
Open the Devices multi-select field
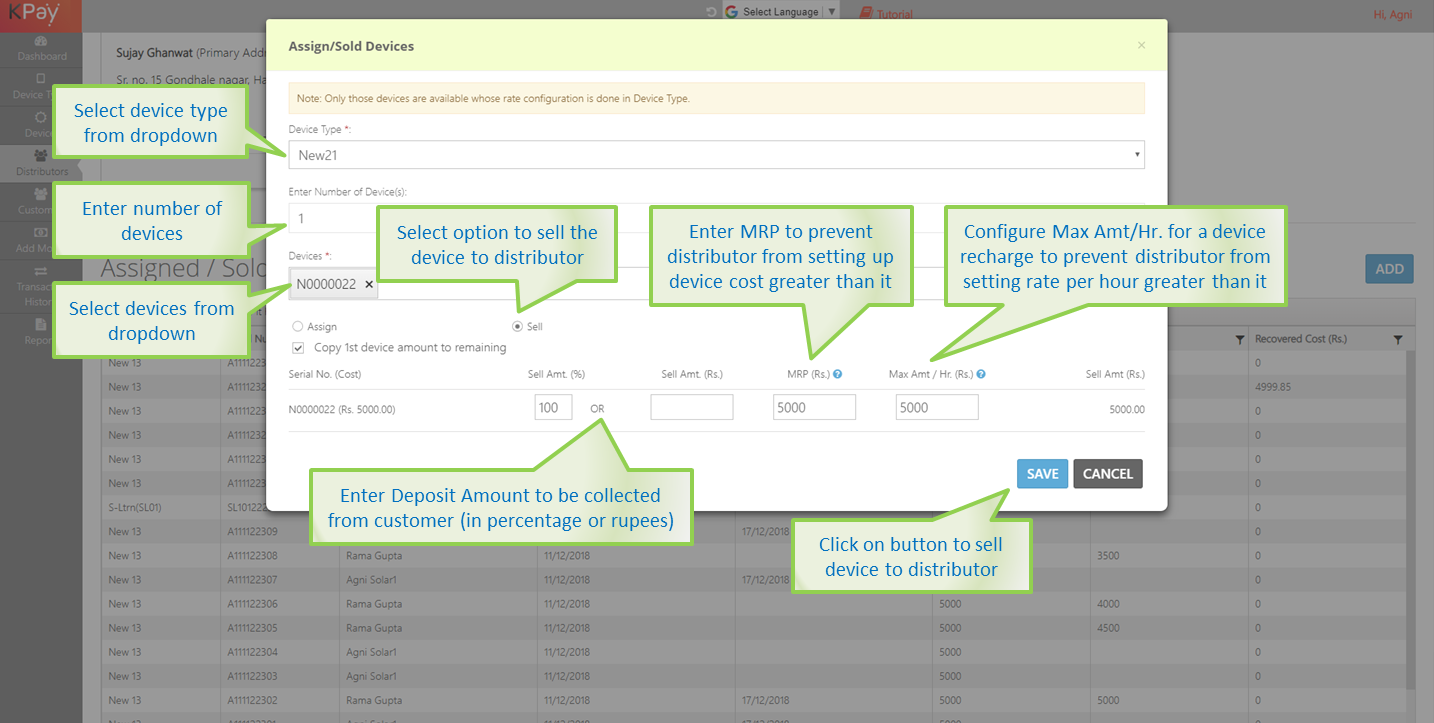pyautogui.click(x=760, y=285)
